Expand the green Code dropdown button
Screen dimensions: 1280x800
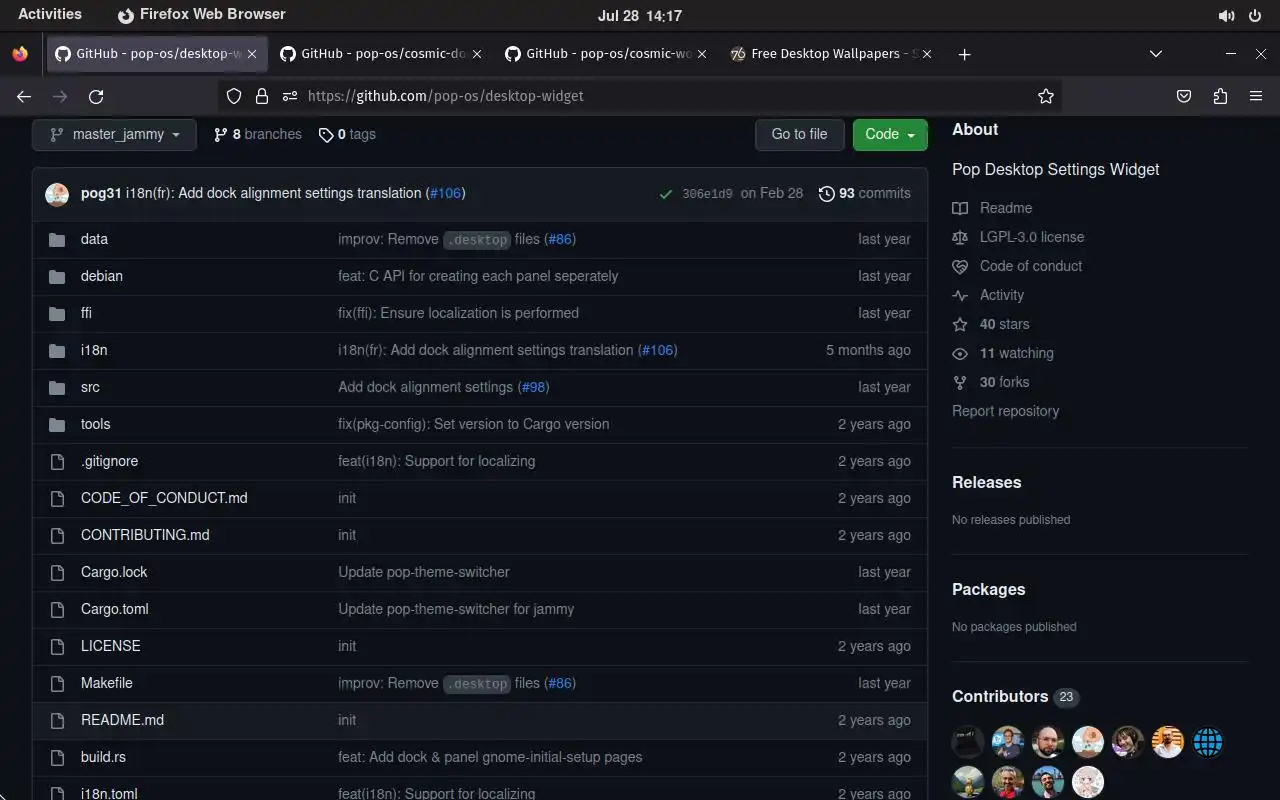[890, 134]
